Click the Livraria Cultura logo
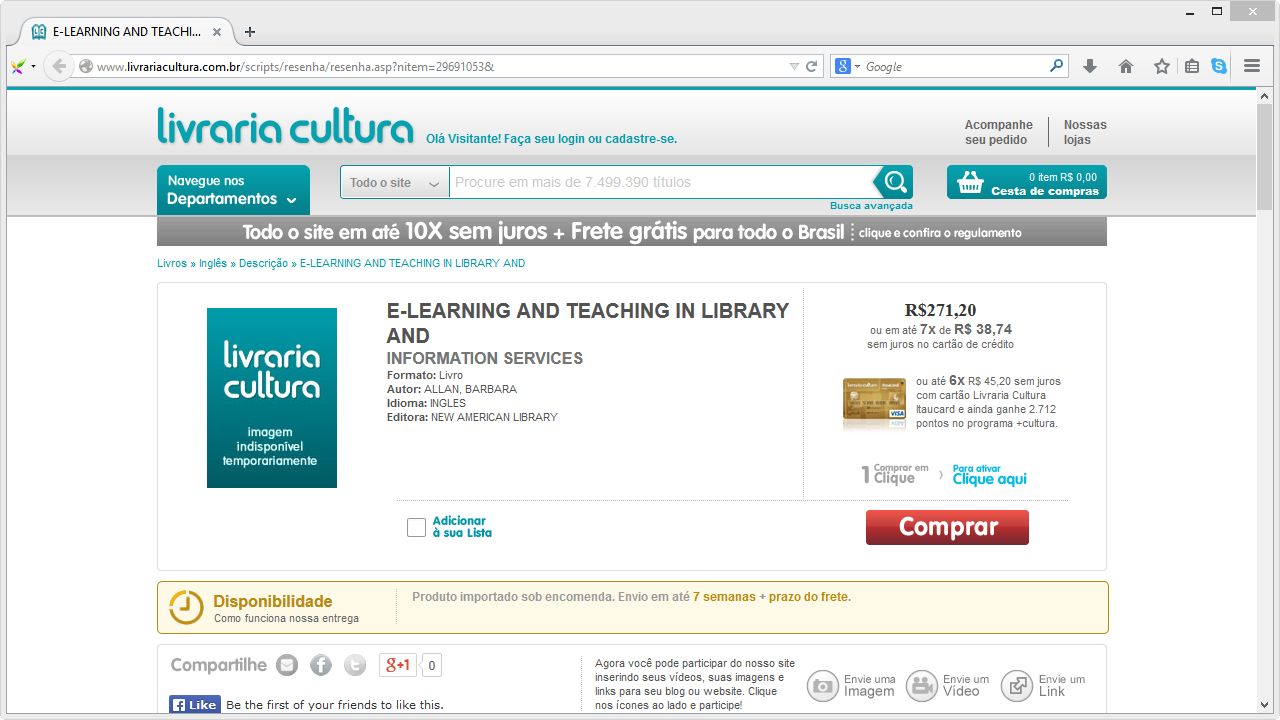Viewport: 1280px width, 720px height. coord(285,127)
